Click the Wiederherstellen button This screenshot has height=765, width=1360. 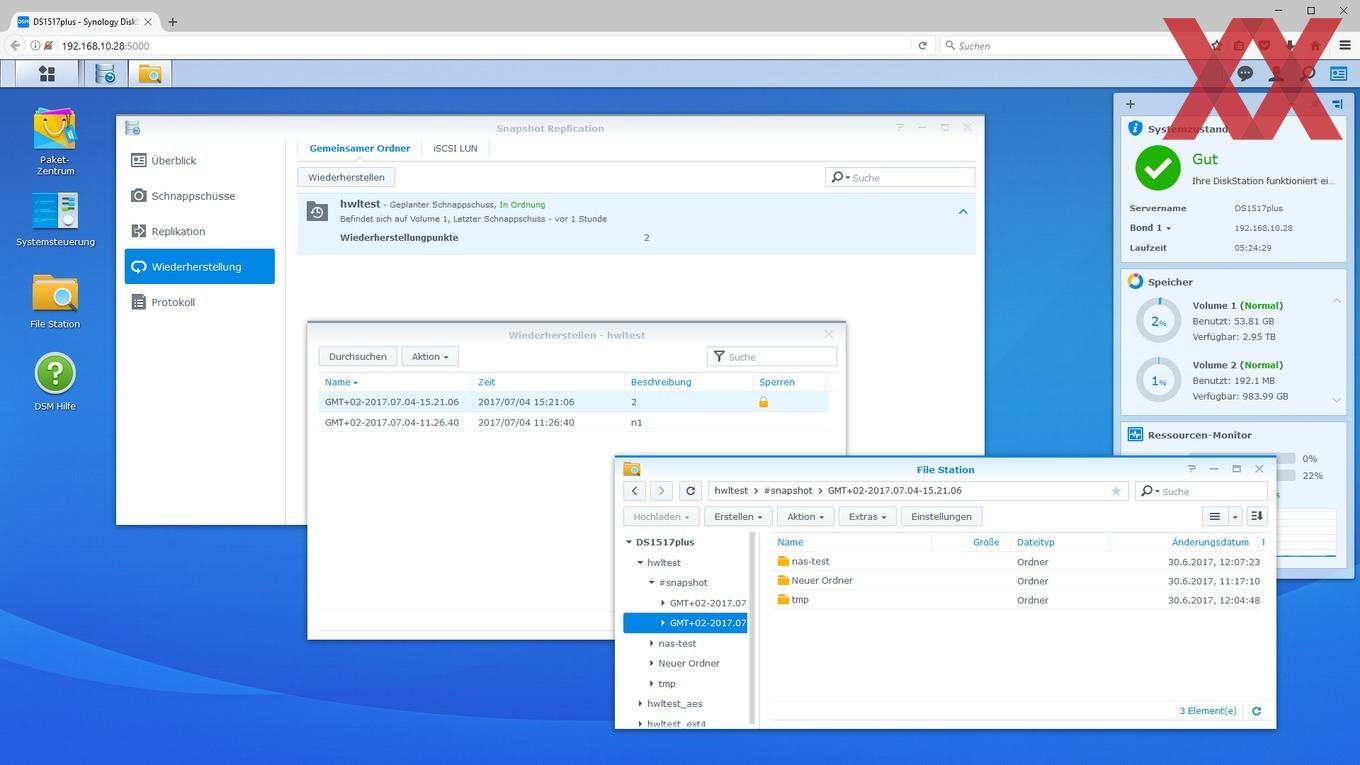point(346,177)
